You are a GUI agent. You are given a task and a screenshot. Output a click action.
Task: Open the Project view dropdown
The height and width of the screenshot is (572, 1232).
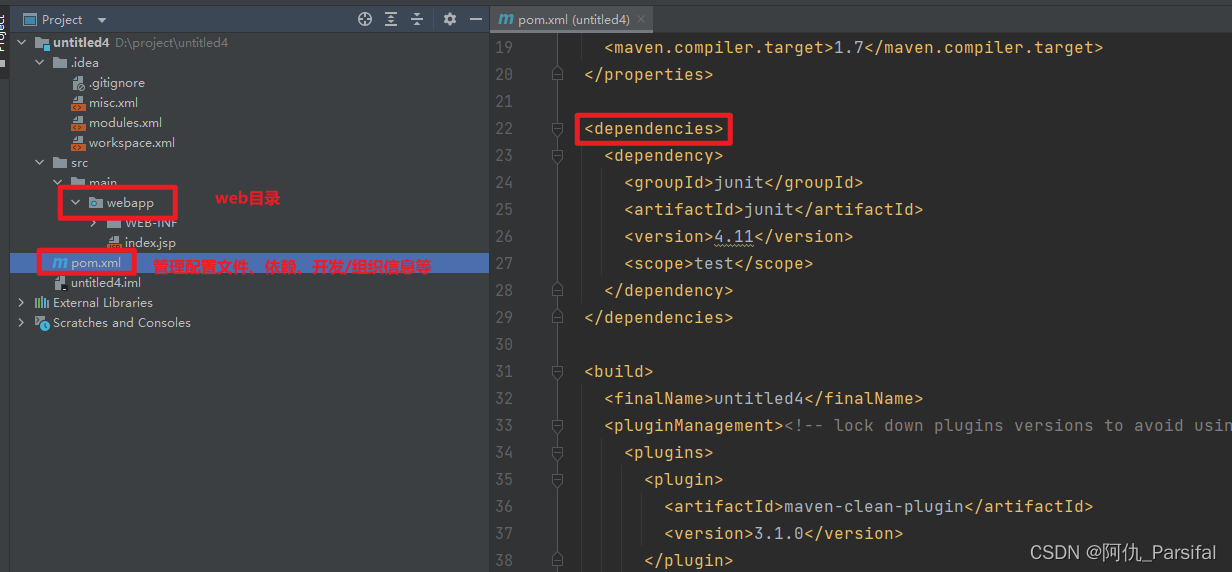click(102, 20)
